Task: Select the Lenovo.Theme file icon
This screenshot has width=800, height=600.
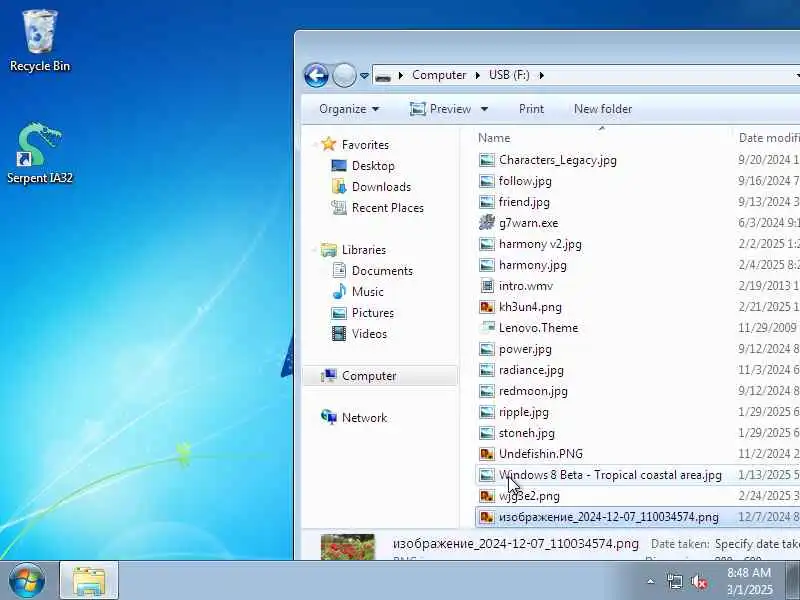Action: 487,328
